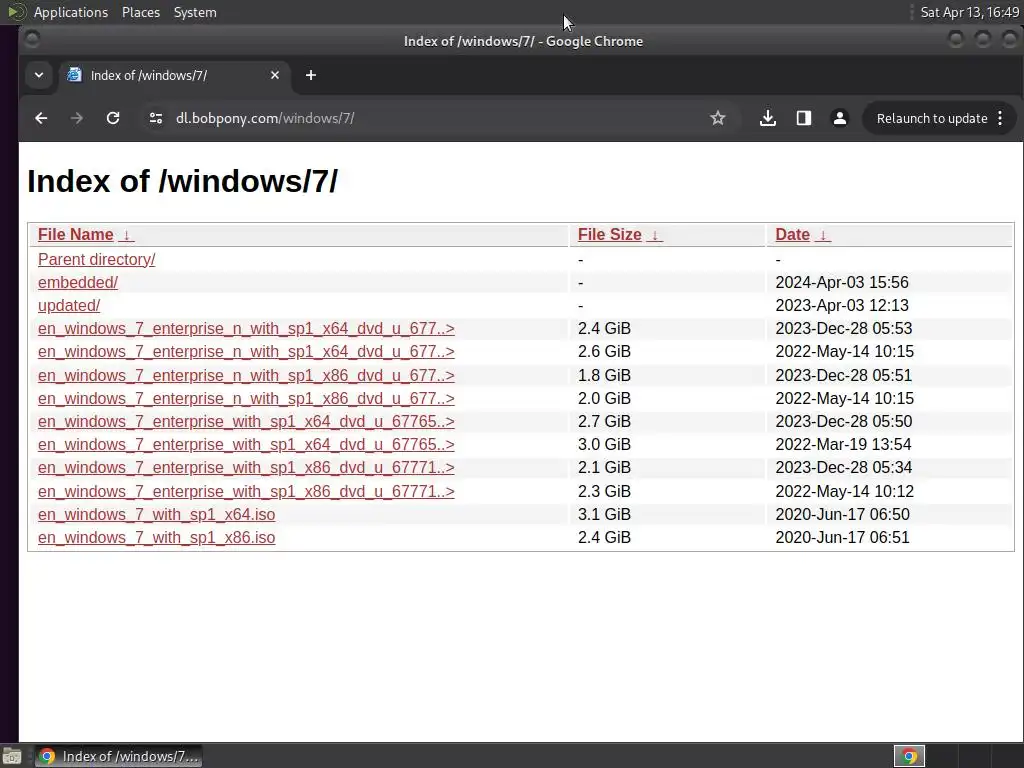Download enterprise_n x86 file sized 2.0 GiB
The image size is (1024, 768).
[x=246, y=398]
